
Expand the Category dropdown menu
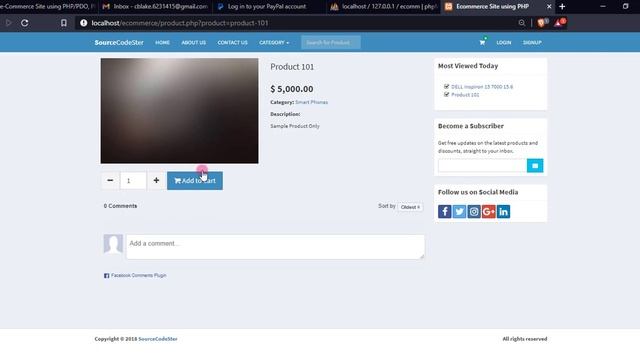(x=274, y=42)
